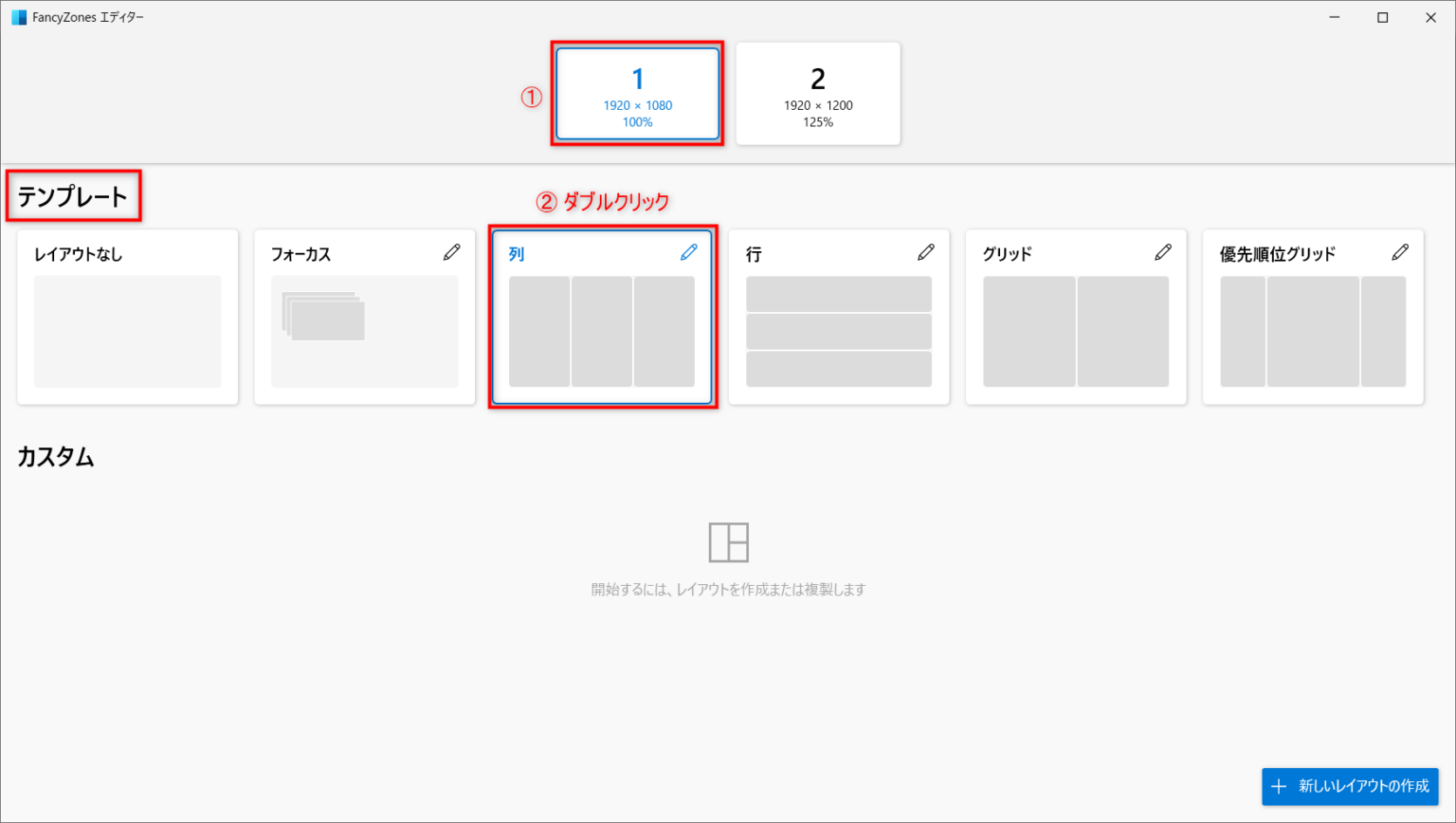Choose the 優先順位グリッド template card
The image size is (1456, 823).
click(1312, 332)
